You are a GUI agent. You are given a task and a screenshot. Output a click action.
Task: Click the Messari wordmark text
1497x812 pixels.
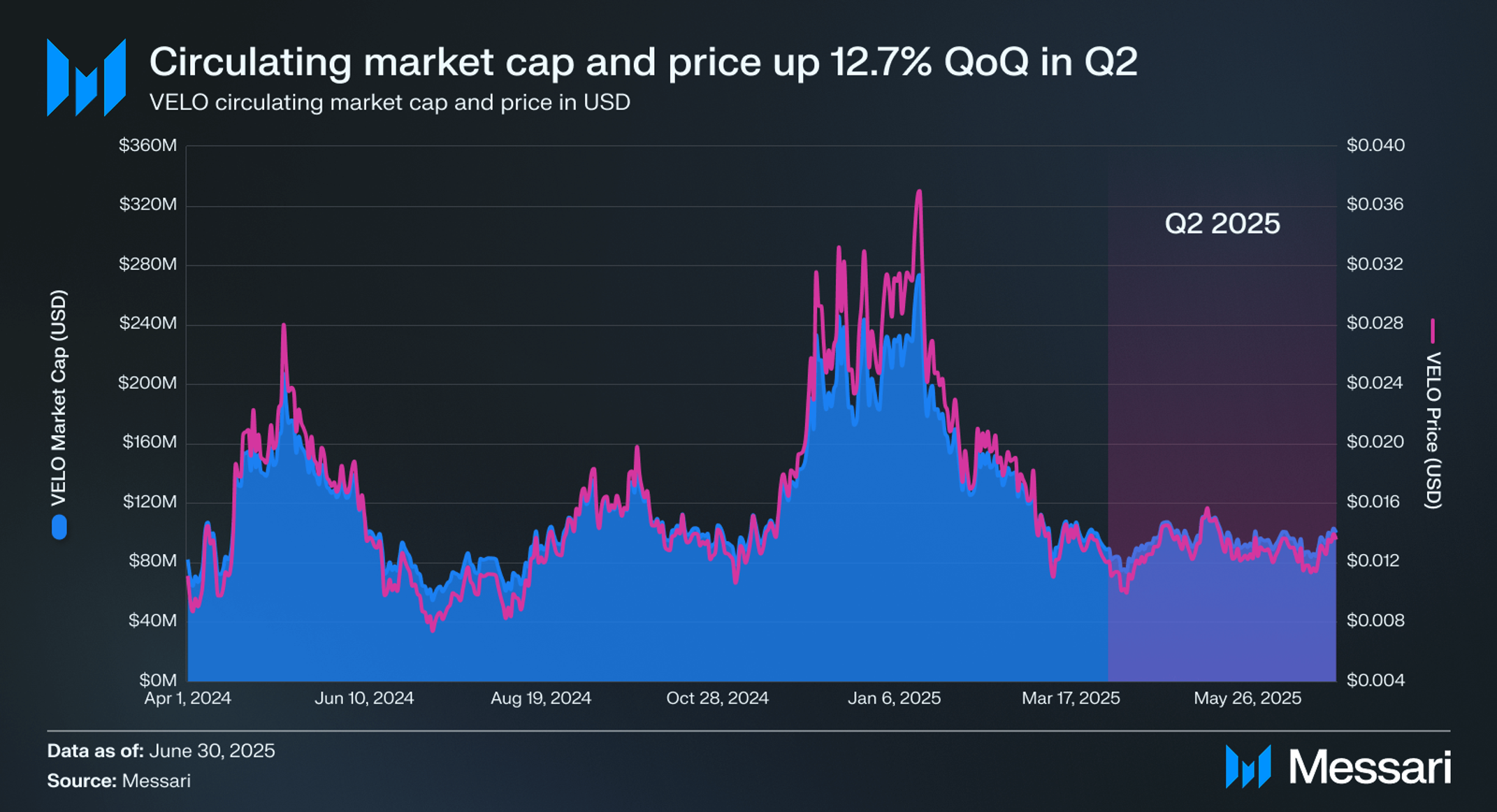(1370, 767)
